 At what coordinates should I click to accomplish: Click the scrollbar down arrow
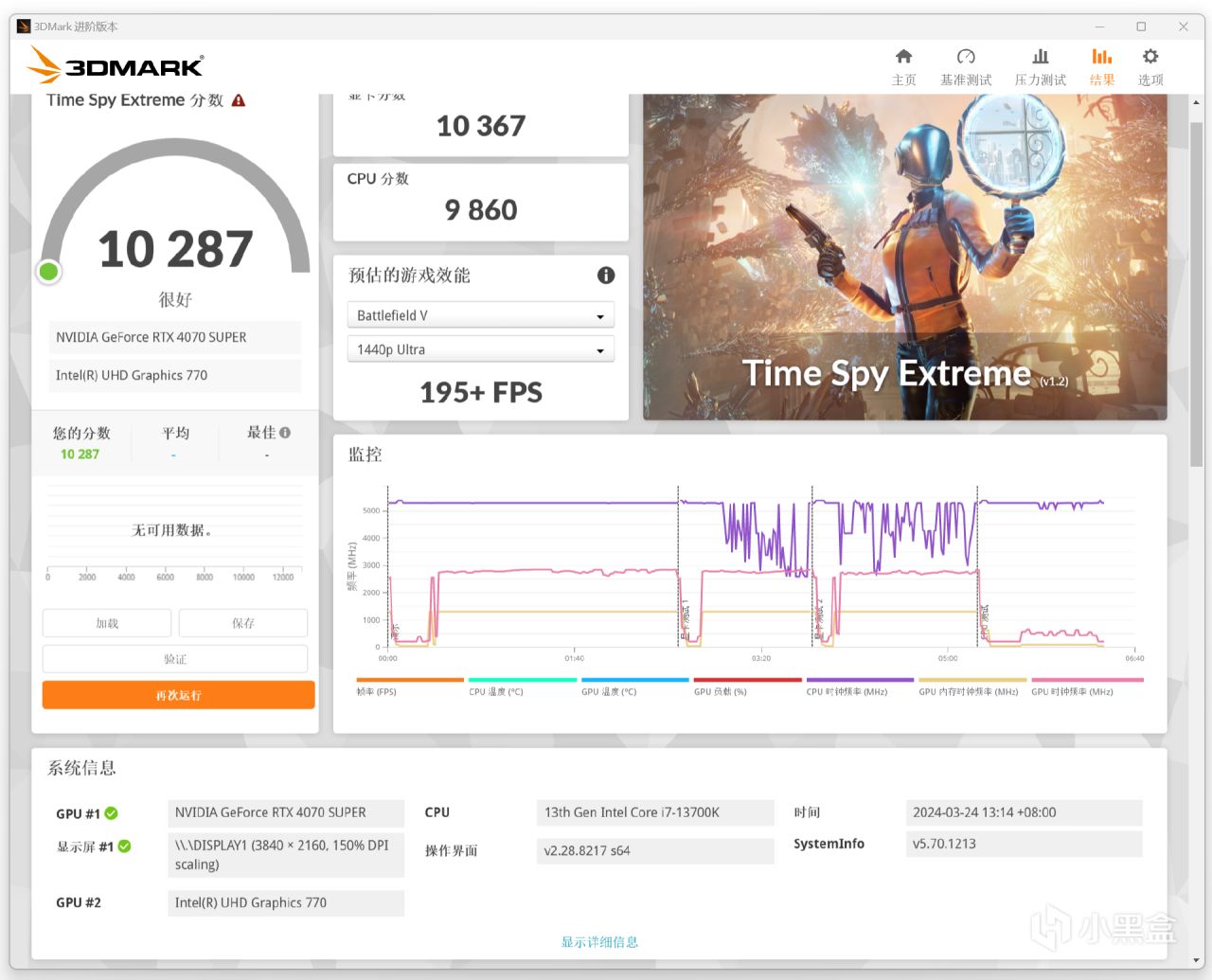[x=1196, y=961]
